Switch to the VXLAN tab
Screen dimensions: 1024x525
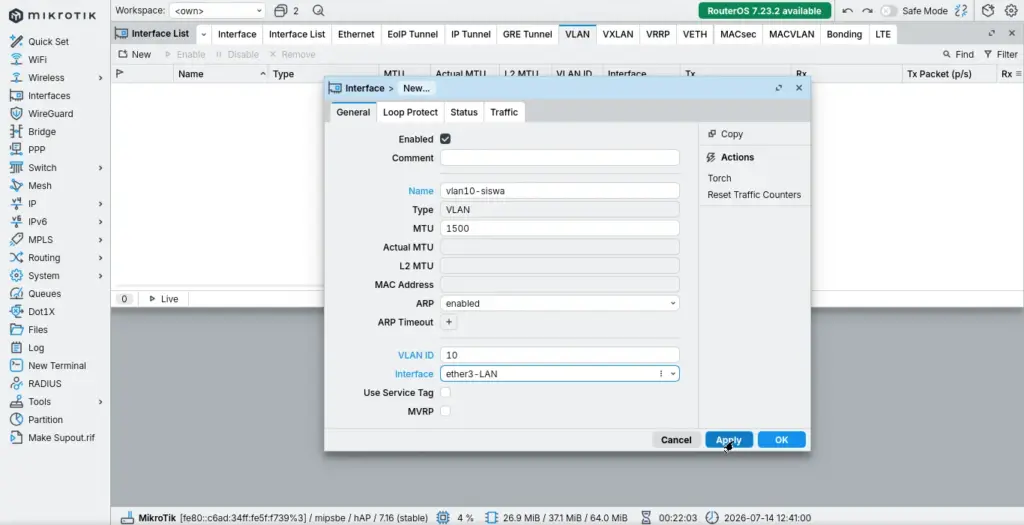coord(618,34)
